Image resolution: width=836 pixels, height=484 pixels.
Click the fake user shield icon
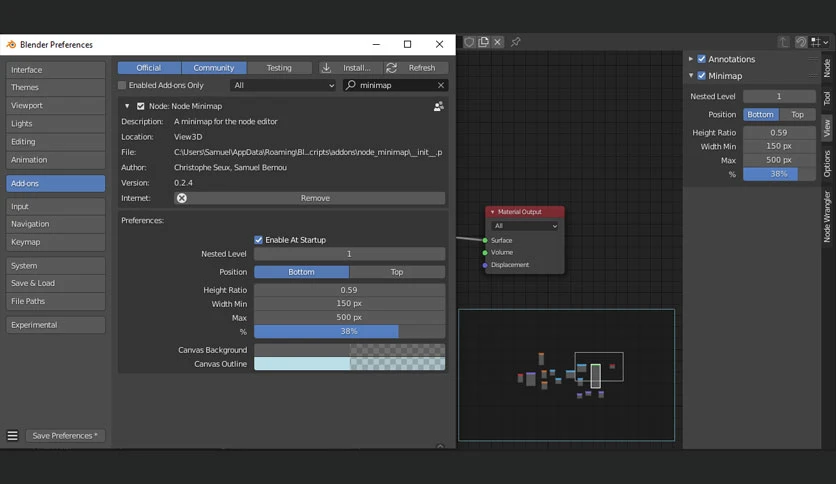point(469,42)
